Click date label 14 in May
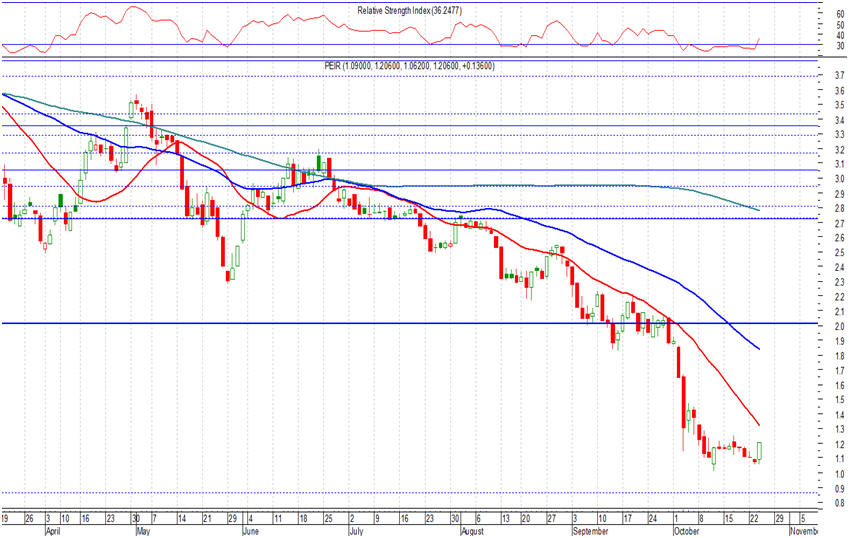The height and width of the screenshot is (538, 849). pyautogui.click(x=181, y=519)
